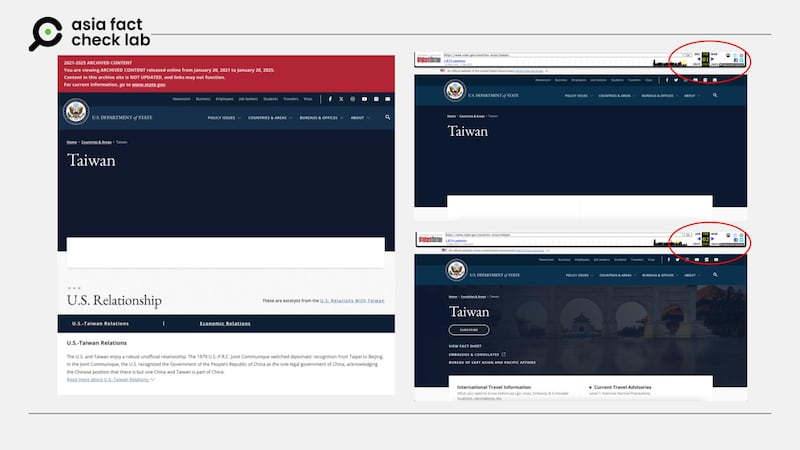This screenshot has height=450, width=800.
Task: Open the YouTube icon on the archived page
Action: (363, 99)
